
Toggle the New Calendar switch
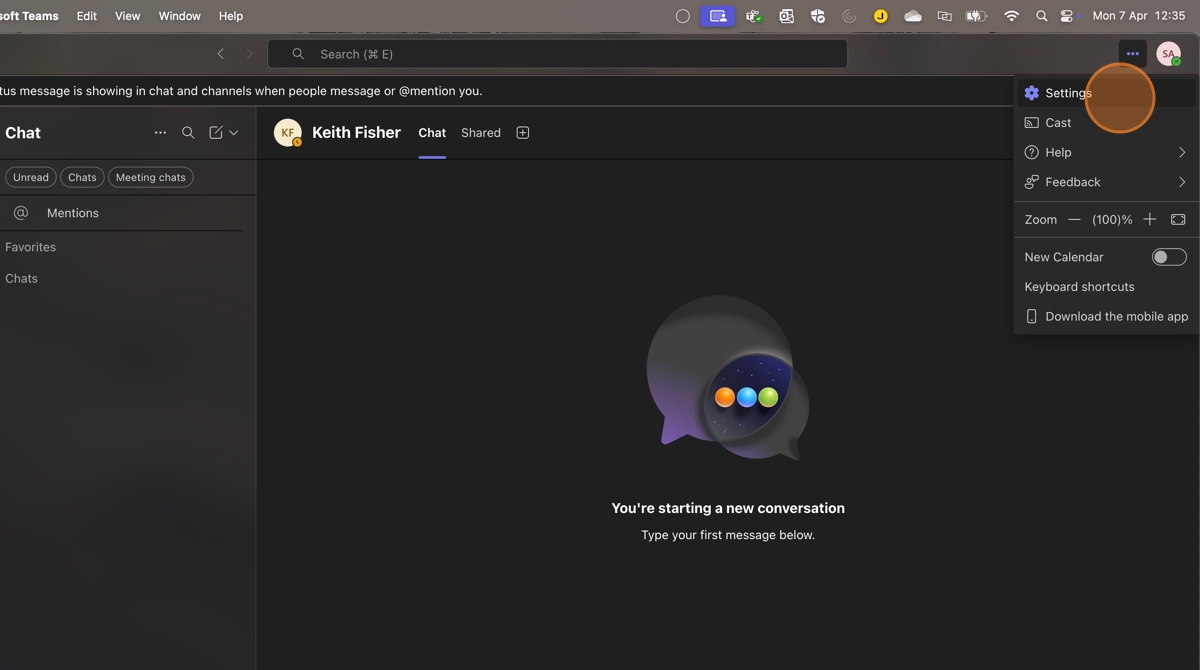pyautogui.click(x=1169, y=257)
